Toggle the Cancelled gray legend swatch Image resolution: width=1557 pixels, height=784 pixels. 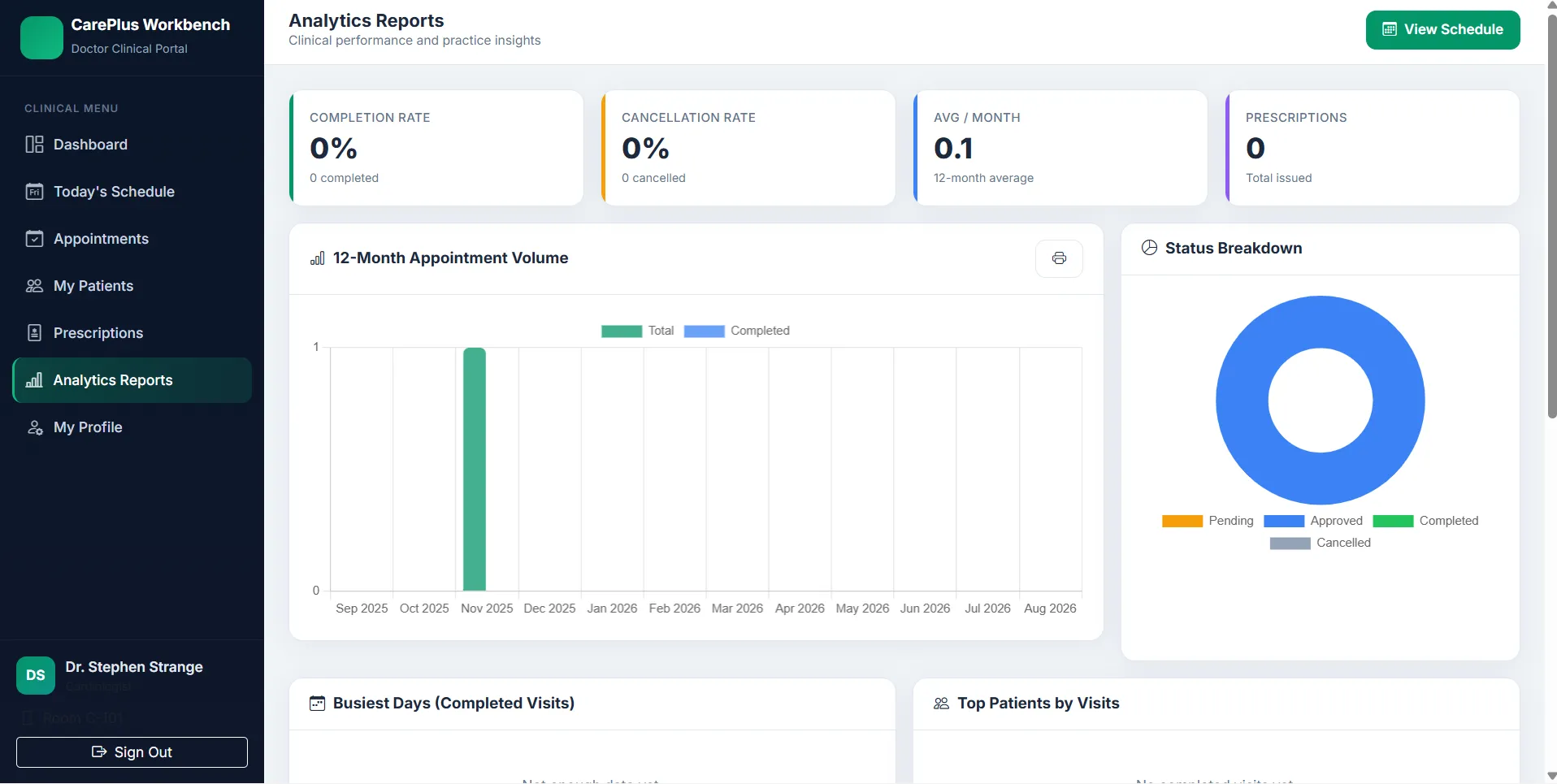(x=1290, y=544)
